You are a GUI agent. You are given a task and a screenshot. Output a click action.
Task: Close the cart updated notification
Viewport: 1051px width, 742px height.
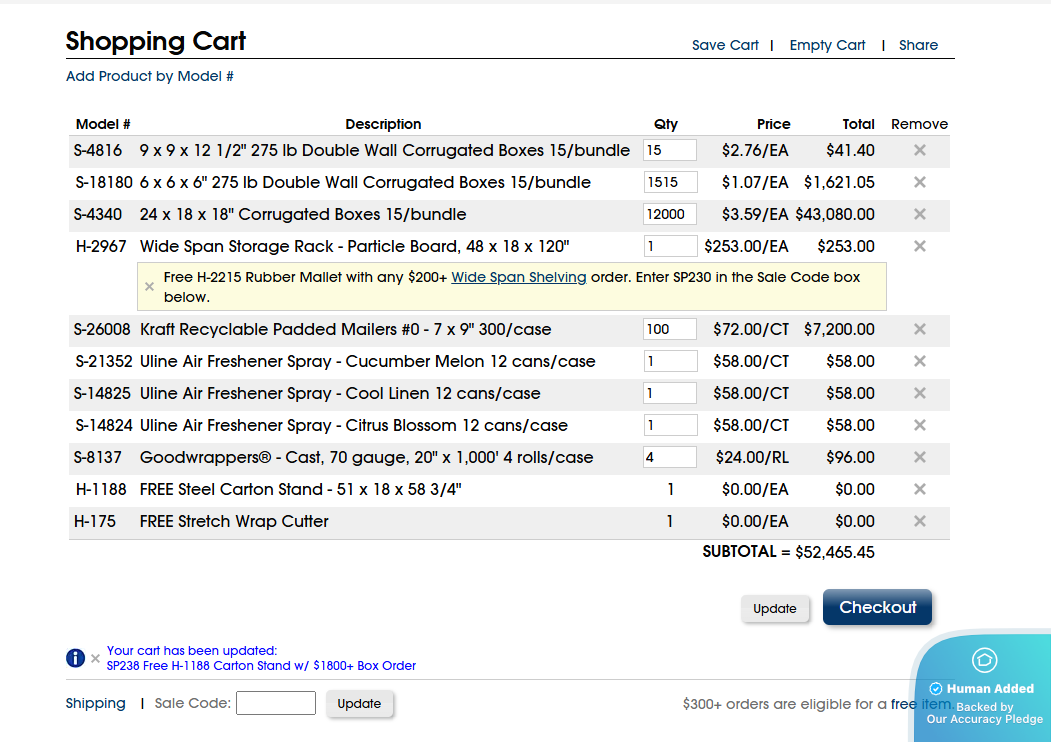click(x=96, y=658)
